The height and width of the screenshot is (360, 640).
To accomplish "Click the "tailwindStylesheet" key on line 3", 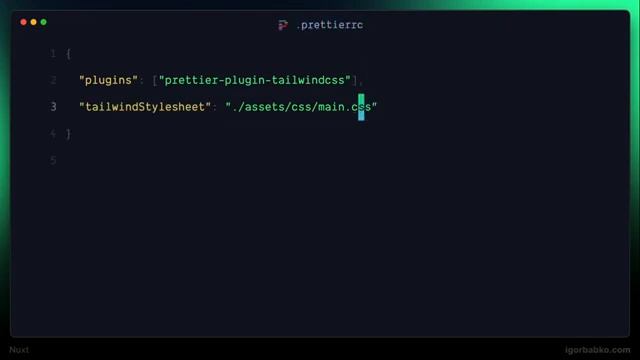I will coord(145,107).
